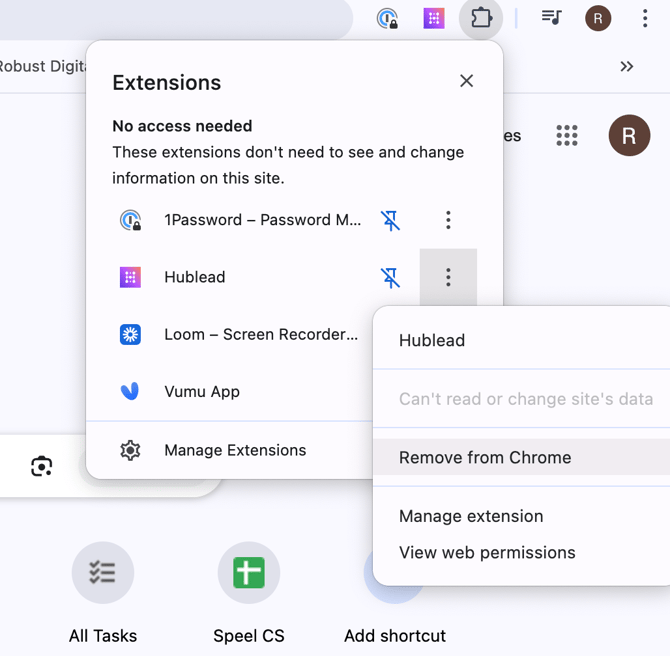Select the Hublead extension name in list
This screenshot has height=656, width=670.
pyautogui.click(x=195, y=277)
